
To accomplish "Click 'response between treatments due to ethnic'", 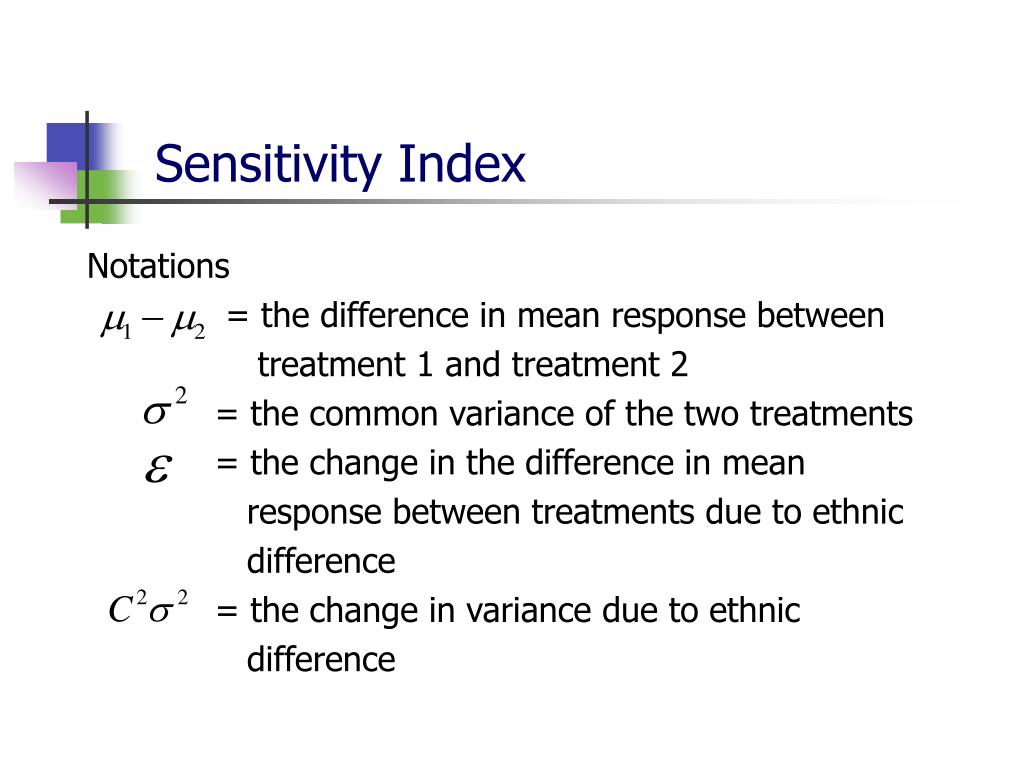I will [x=575, y=513].
